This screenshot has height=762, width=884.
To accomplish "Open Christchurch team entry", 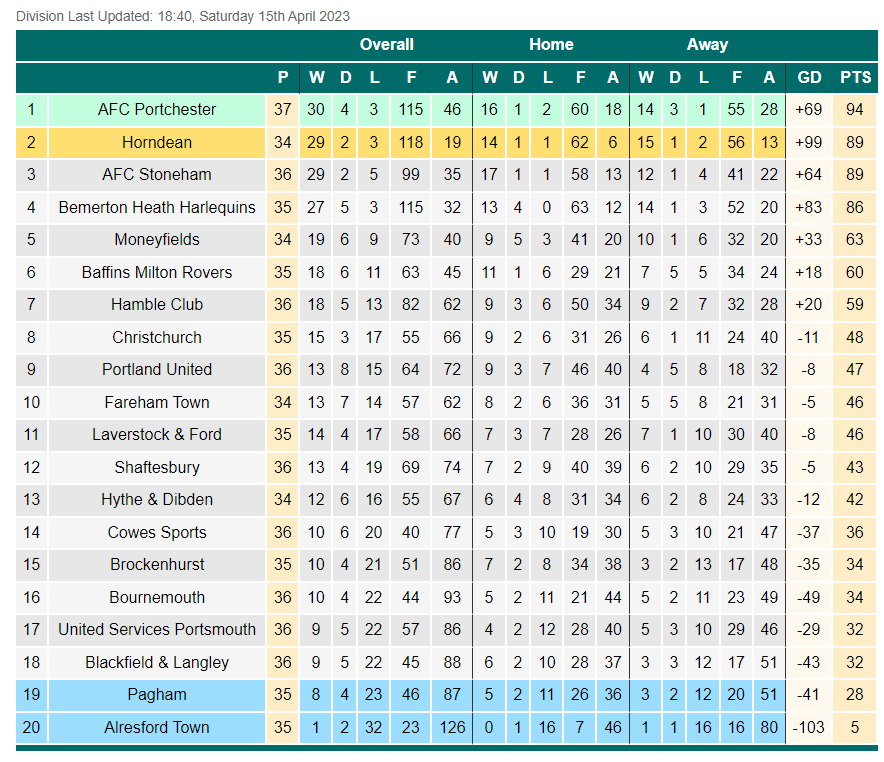I will pyautogui.click(x=157, y=337).
